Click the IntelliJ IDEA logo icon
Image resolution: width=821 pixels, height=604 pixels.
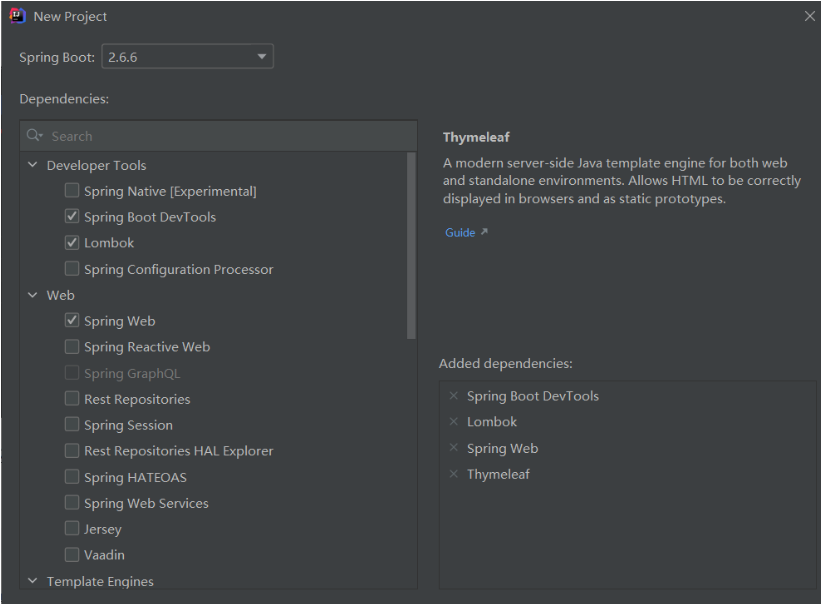[18, 16]
